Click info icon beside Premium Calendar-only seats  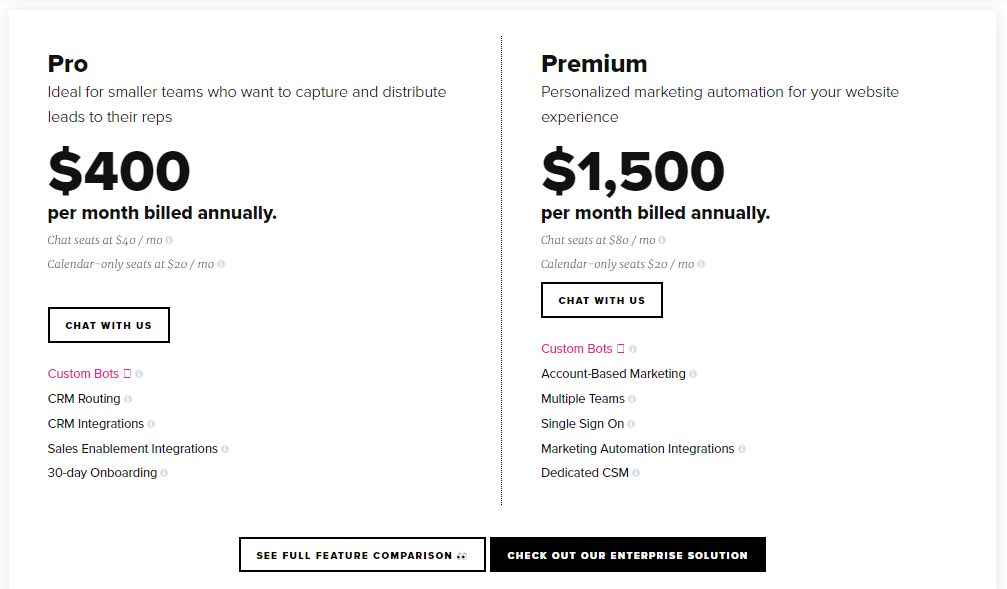point(701,264)
